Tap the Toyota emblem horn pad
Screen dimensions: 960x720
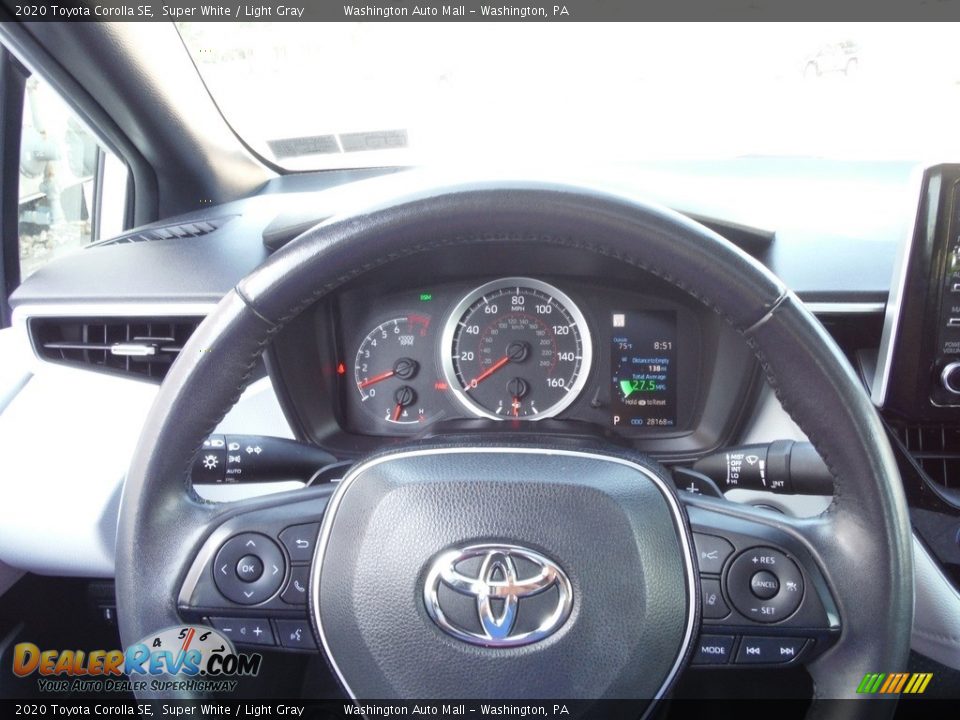tap(499, 594)
